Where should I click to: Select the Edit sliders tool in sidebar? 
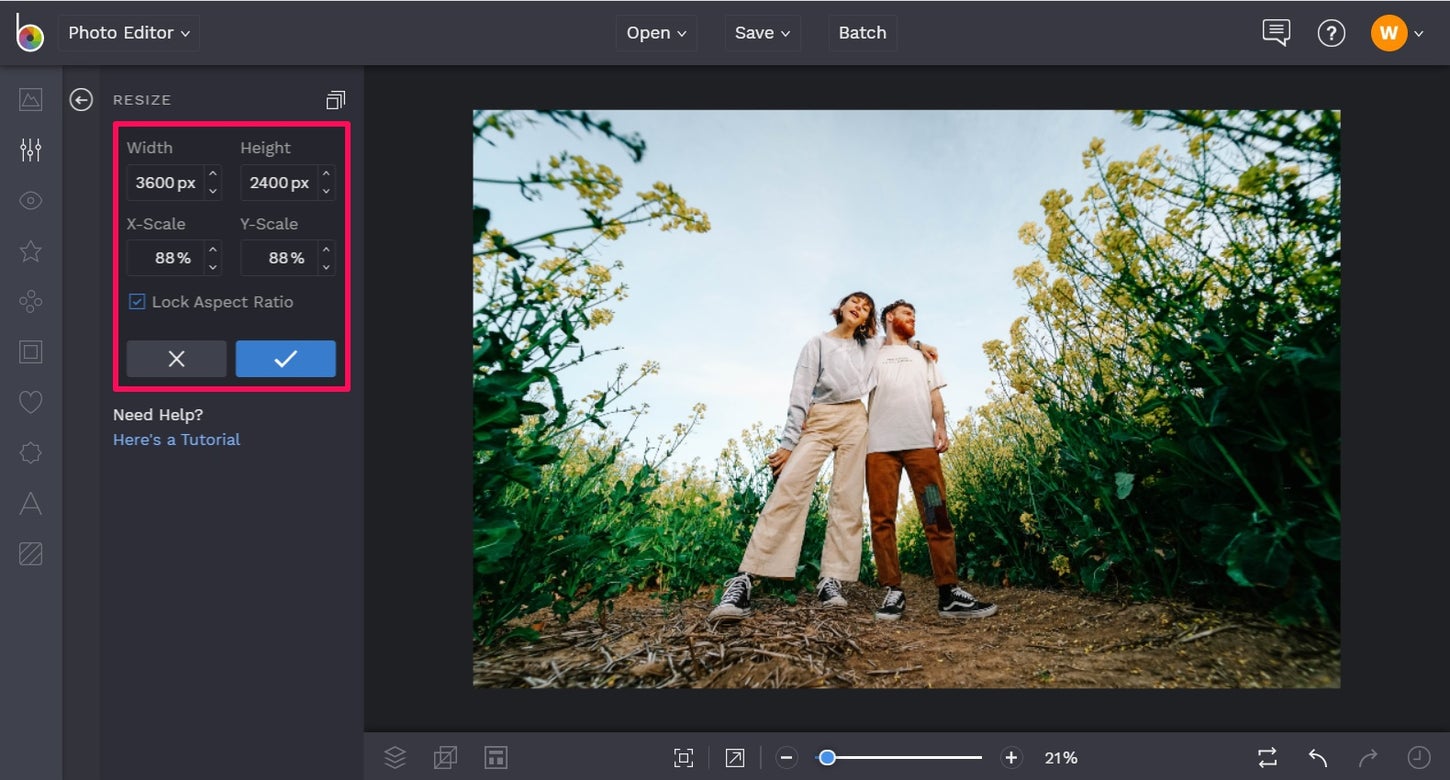[x=30, y=149]
